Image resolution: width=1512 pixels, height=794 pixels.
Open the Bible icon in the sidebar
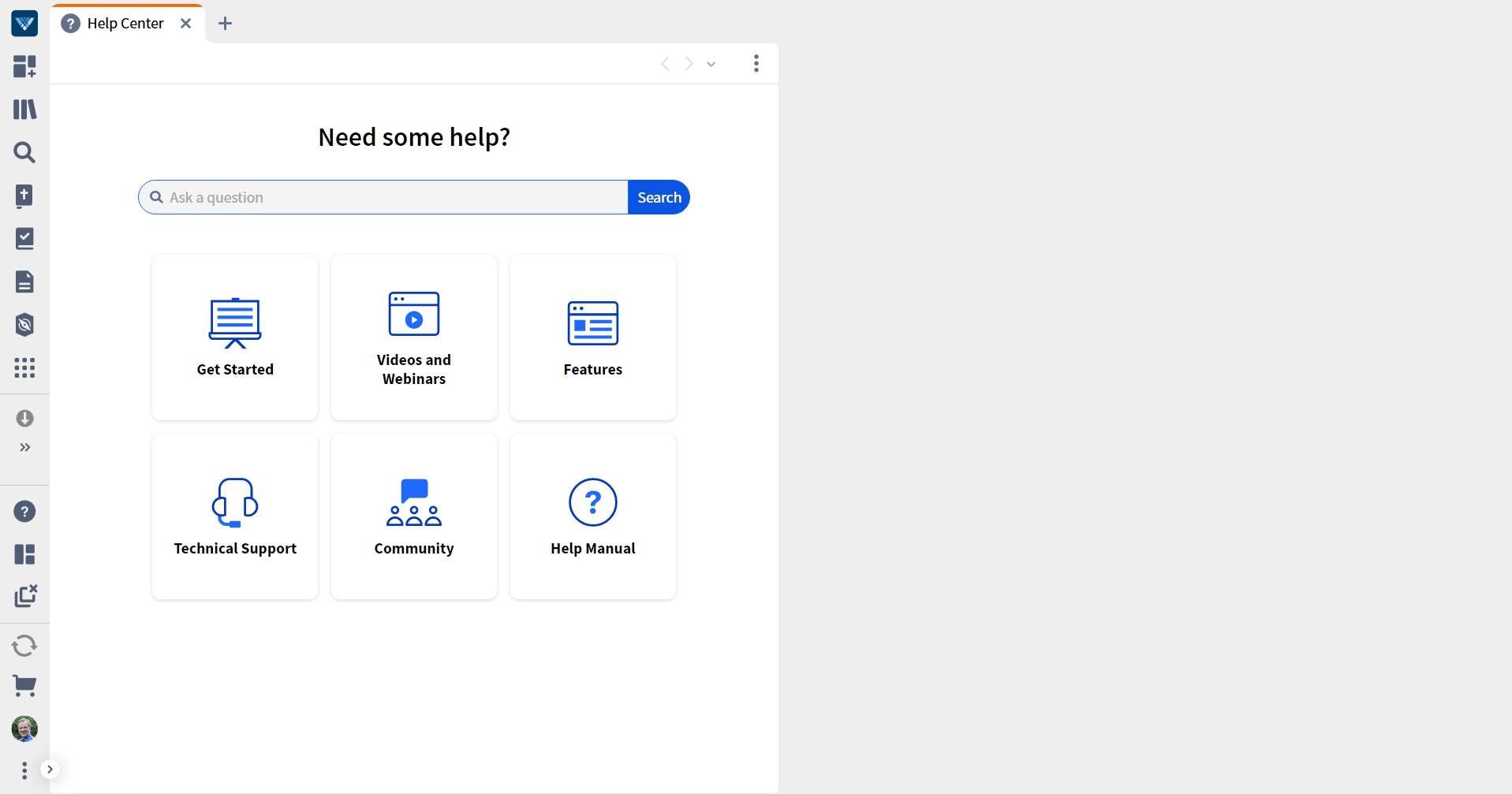click(x=24, y=196)
